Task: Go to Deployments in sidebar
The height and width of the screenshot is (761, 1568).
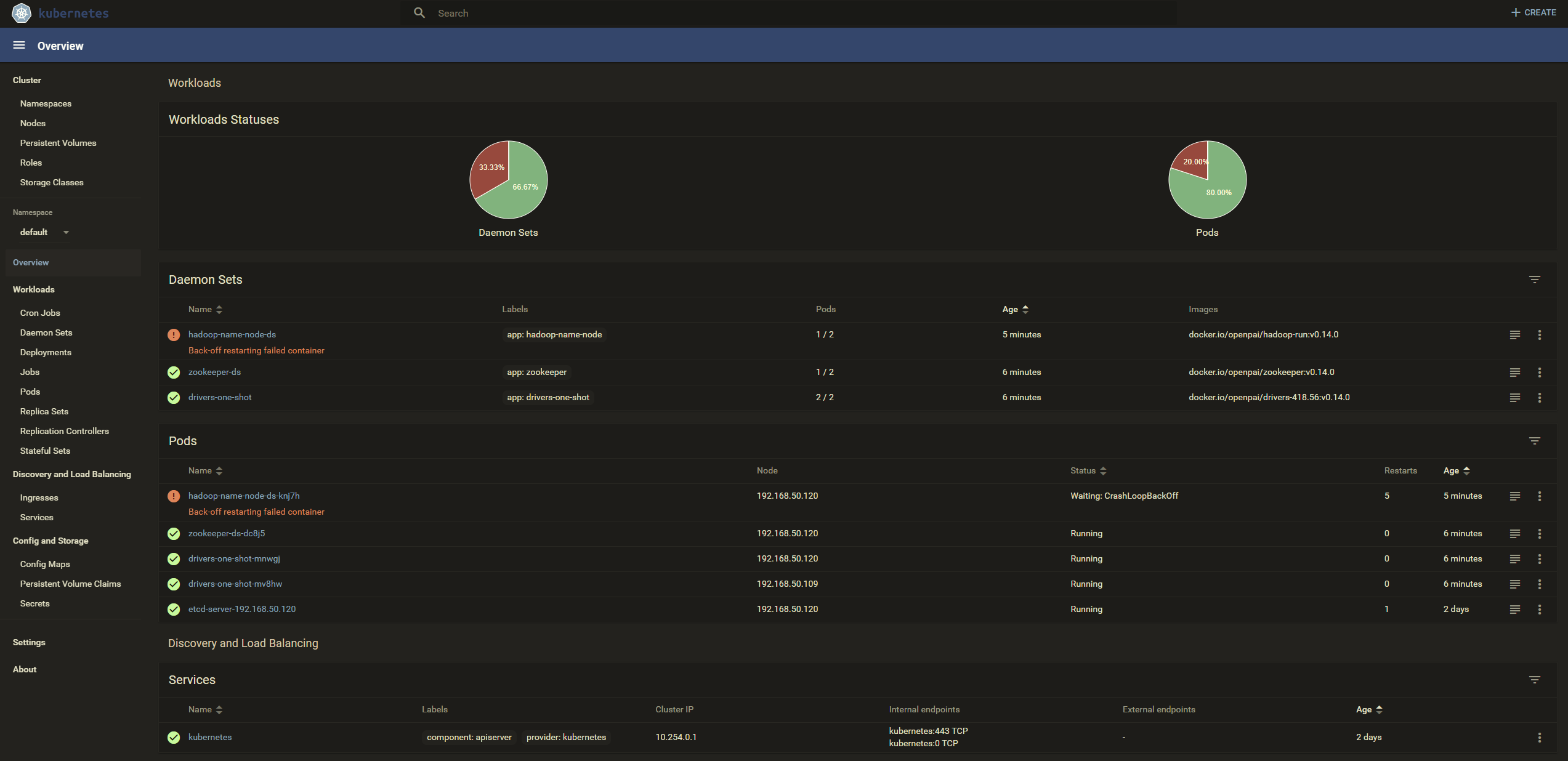Action: [x=46, y=352]
